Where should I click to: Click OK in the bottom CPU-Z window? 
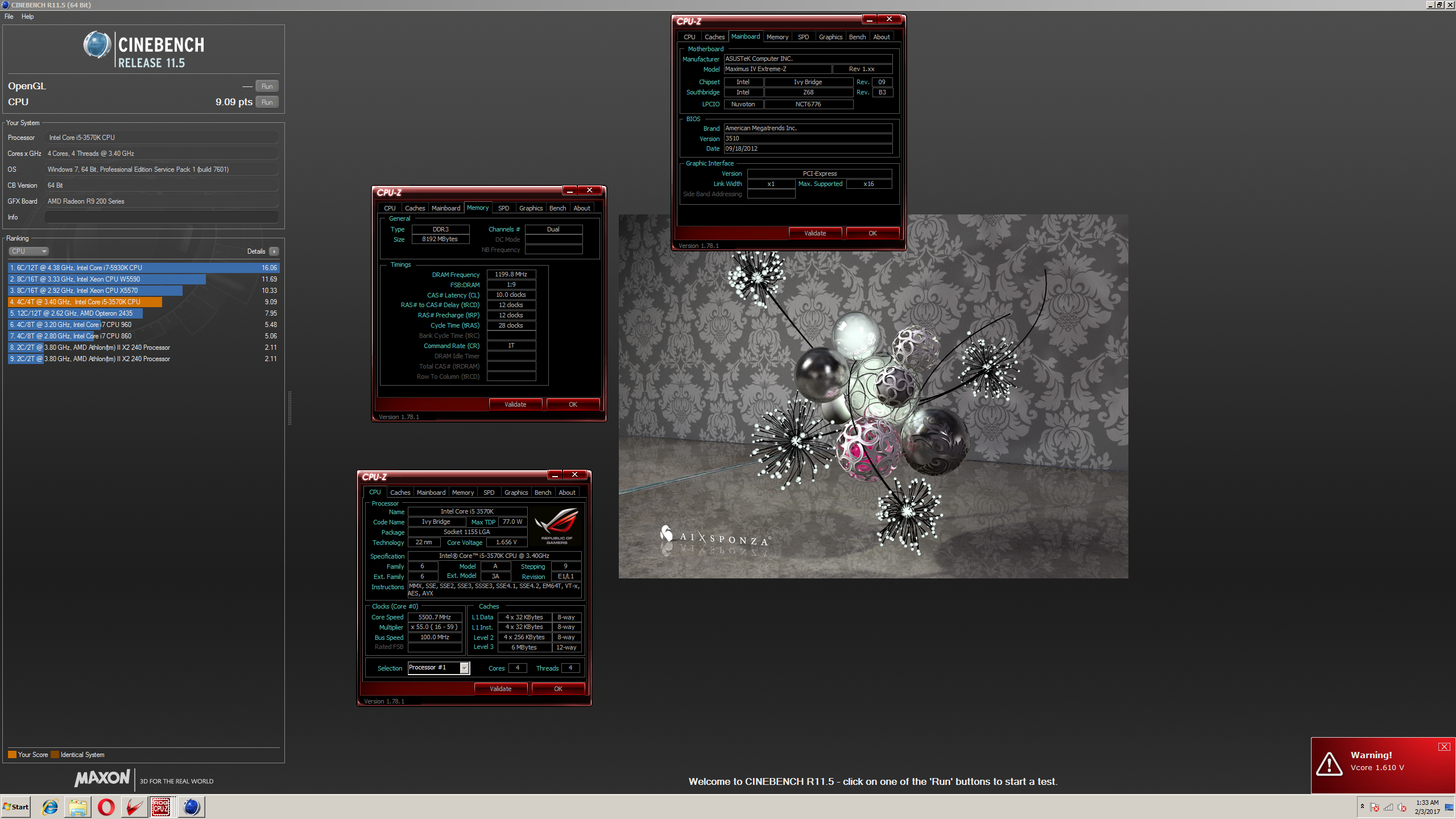[x=558, y=689]
